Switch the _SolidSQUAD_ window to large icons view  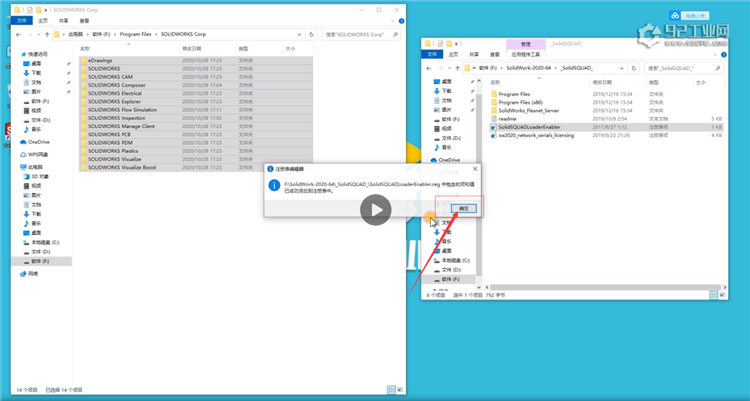[722, 295]
